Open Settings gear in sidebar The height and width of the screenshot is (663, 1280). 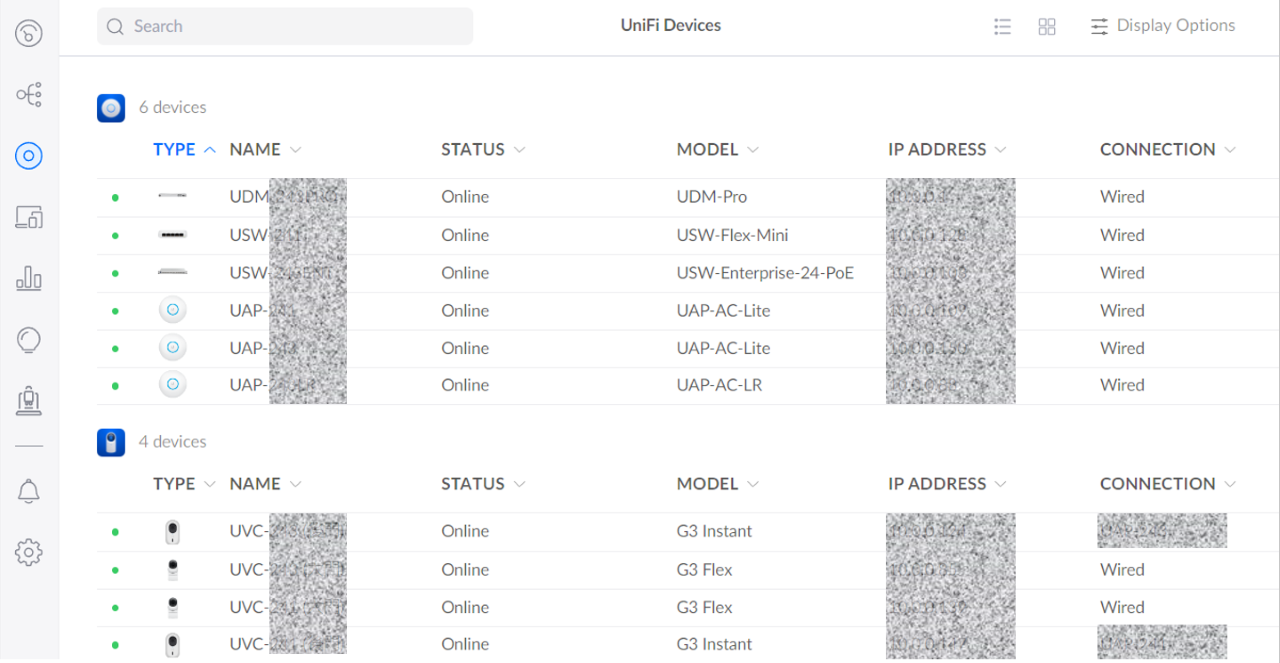pyautogui.click(x=29, y=552)
